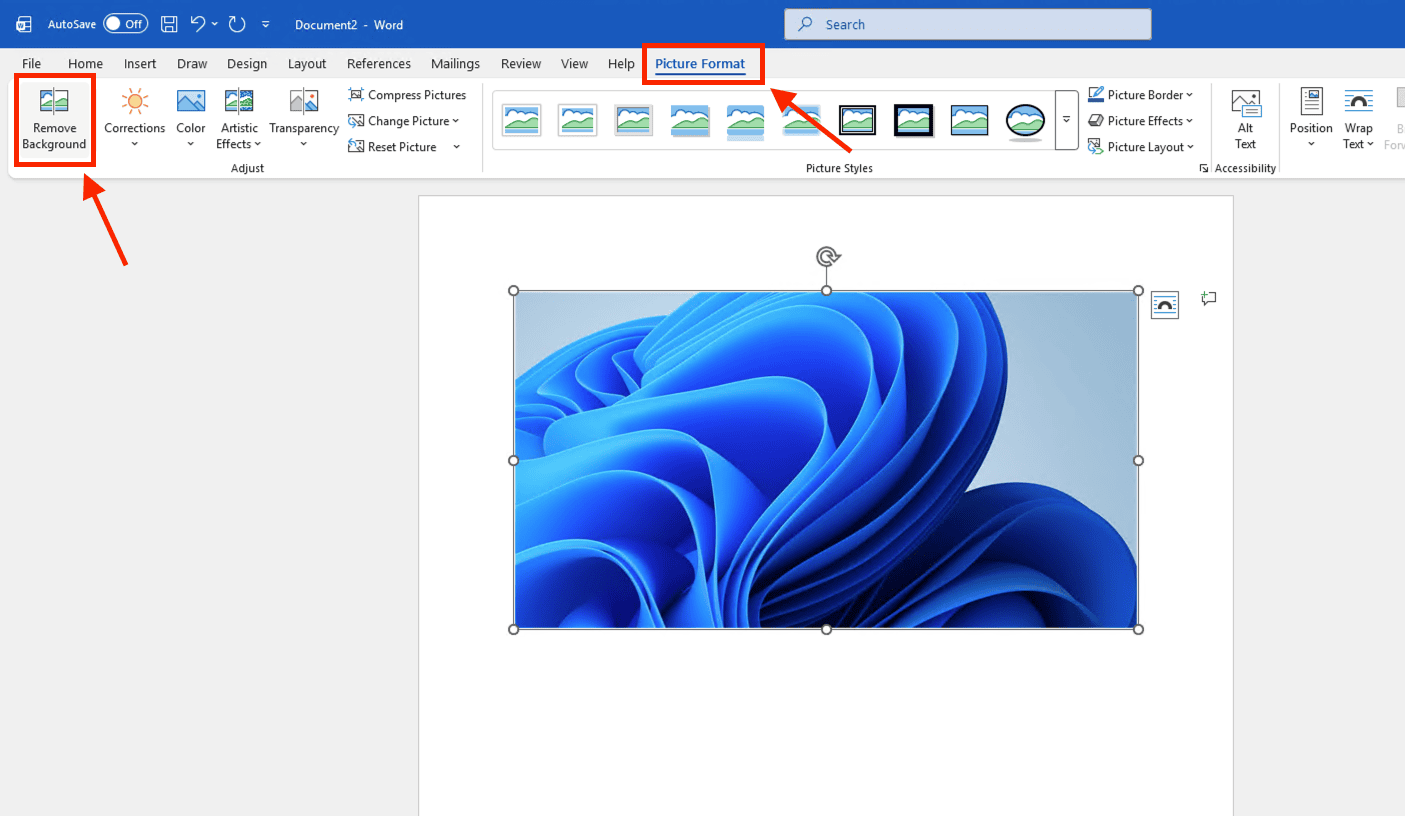Click the Undo arrow icon
1405x816 pixels.
click(x=198, y=24)
